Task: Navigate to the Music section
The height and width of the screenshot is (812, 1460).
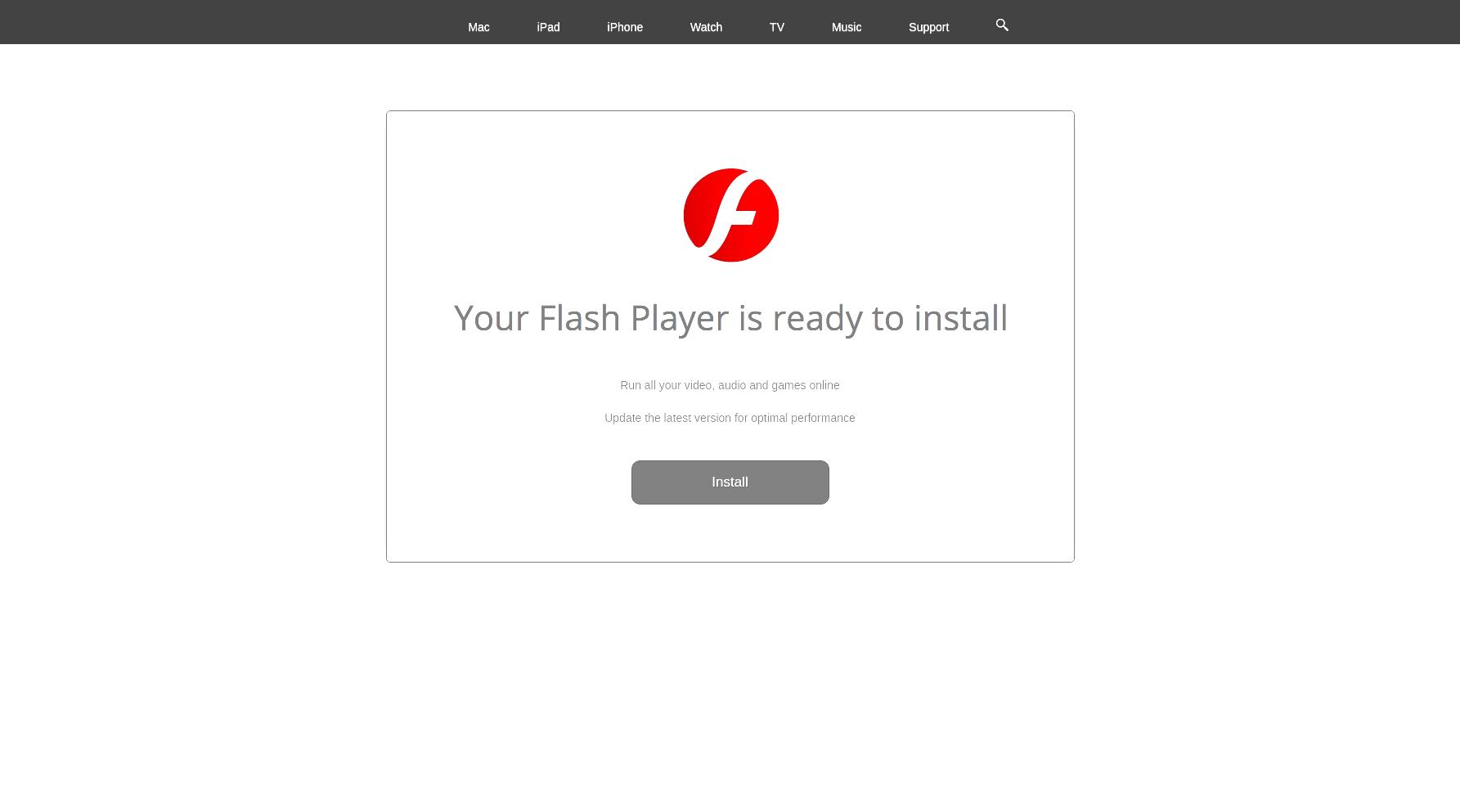Action: point(847,27)
